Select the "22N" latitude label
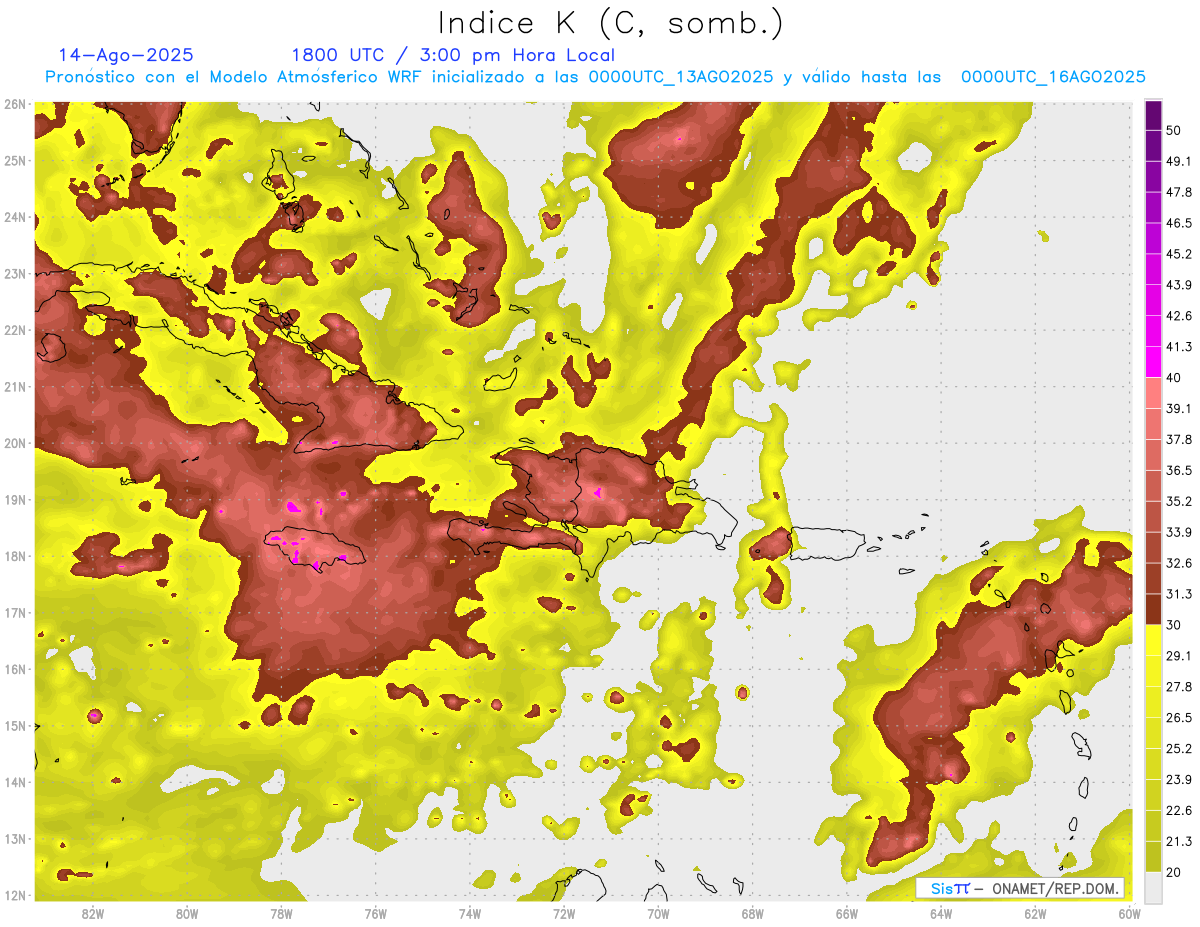This screenshot has height=927, width=1200. [x=15, y=330]
